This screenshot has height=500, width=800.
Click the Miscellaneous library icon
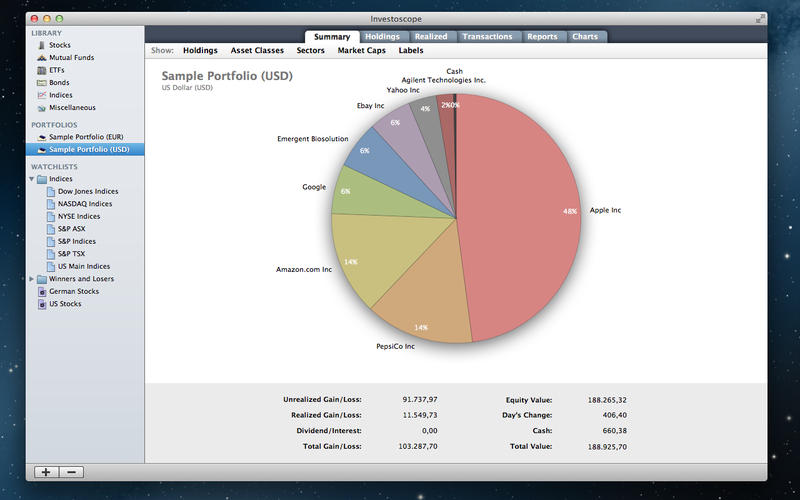pos(41,108)
